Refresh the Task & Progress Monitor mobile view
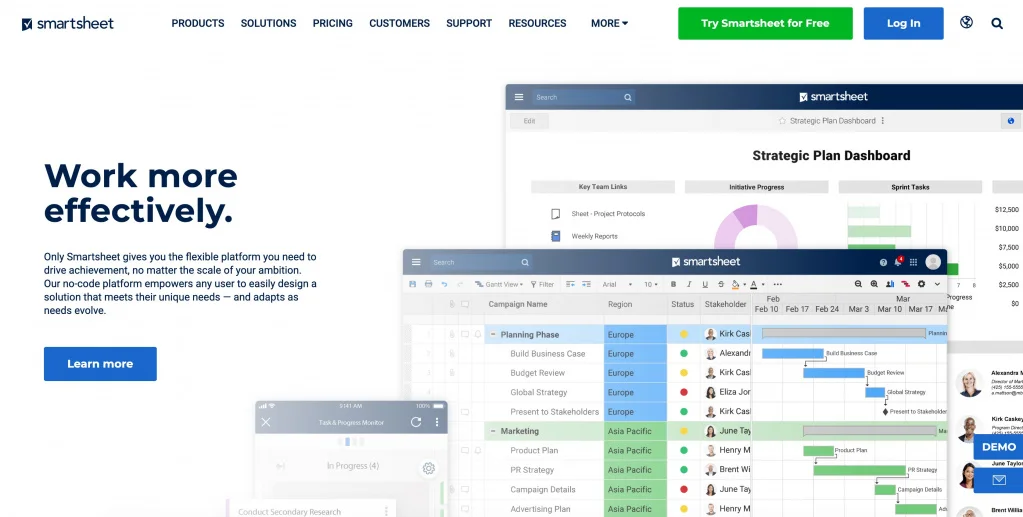Screen dimensions: 1023x517 tap(416, 422)
